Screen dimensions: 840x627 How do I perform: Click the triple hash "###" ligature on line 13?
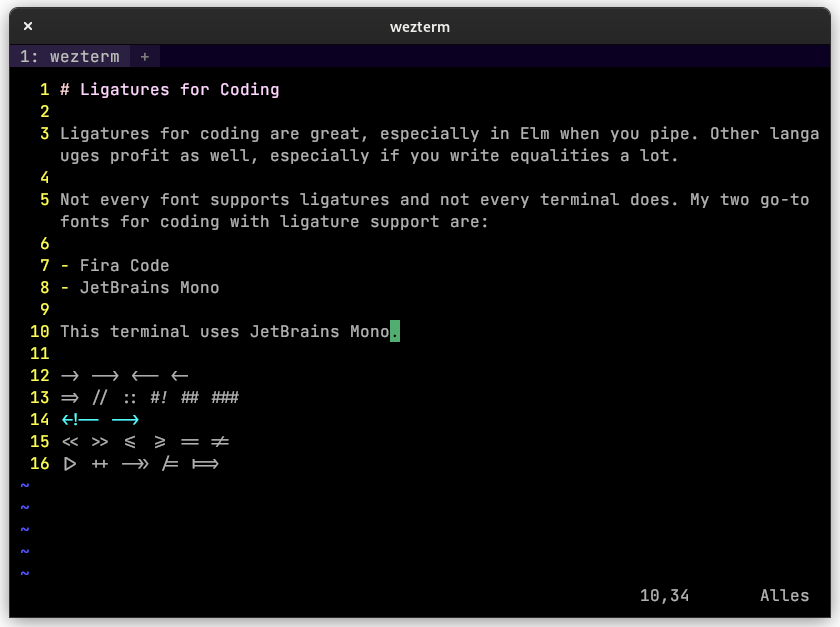pos(225,398)
